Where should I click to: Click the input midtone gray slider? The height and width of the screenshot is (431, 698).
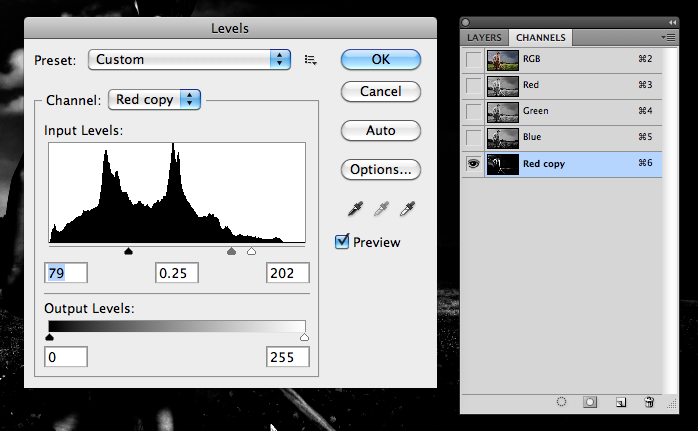pos(231,252)
